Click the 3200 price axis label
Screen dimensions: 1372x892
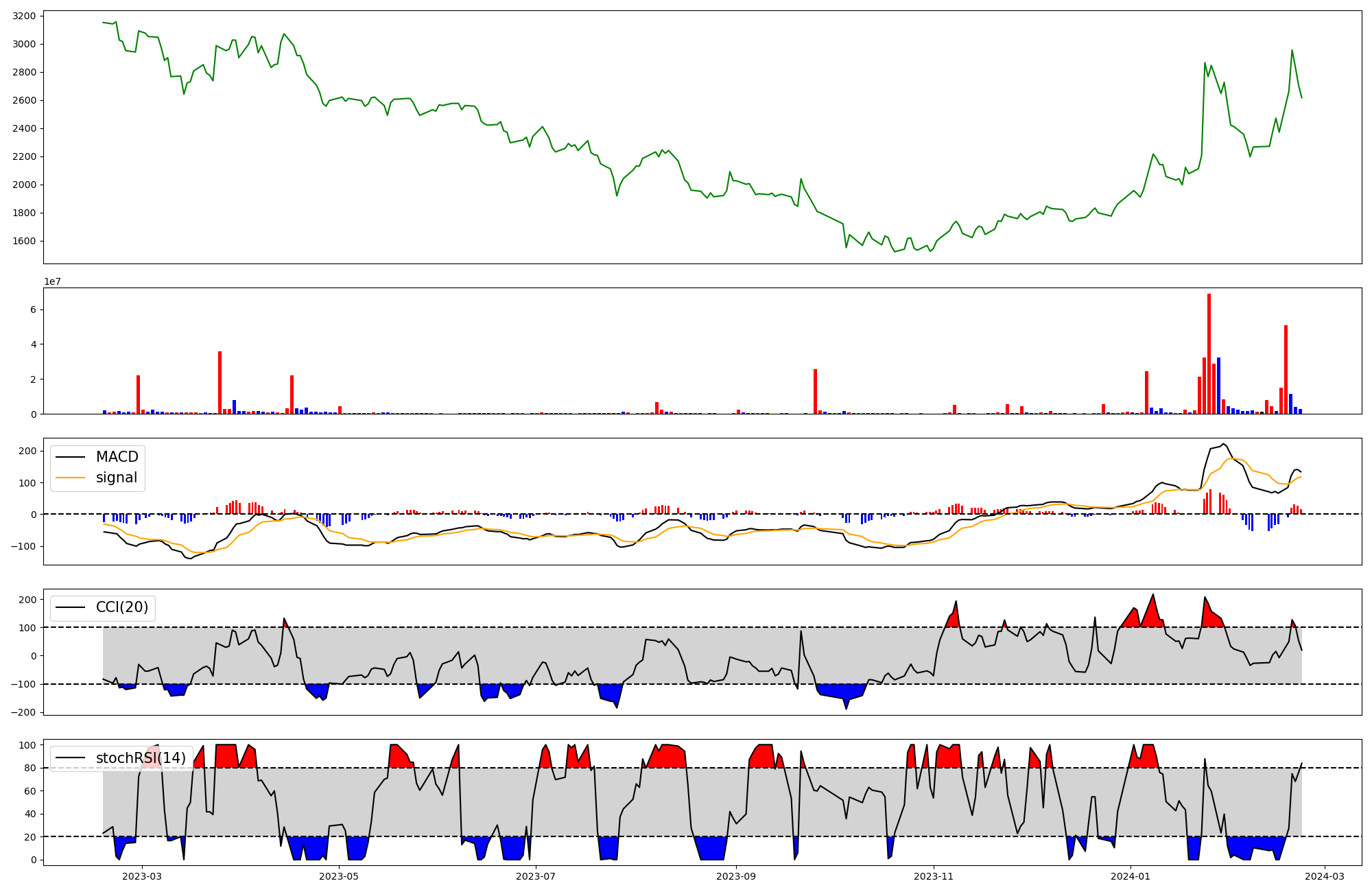pyautogui.click(x=25, y=16)
